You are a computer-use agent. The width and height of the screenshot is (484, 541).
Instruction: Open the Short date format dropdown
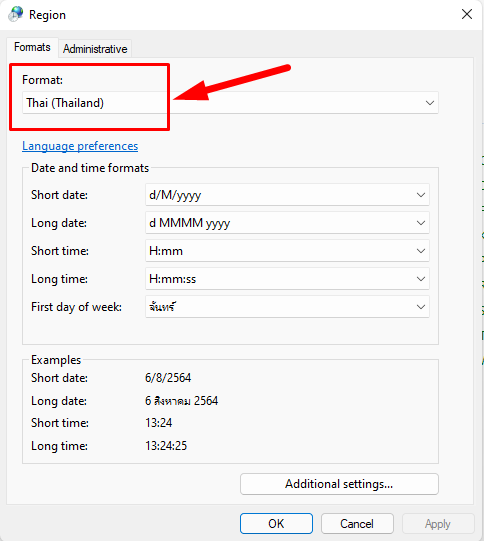point(287,195)
